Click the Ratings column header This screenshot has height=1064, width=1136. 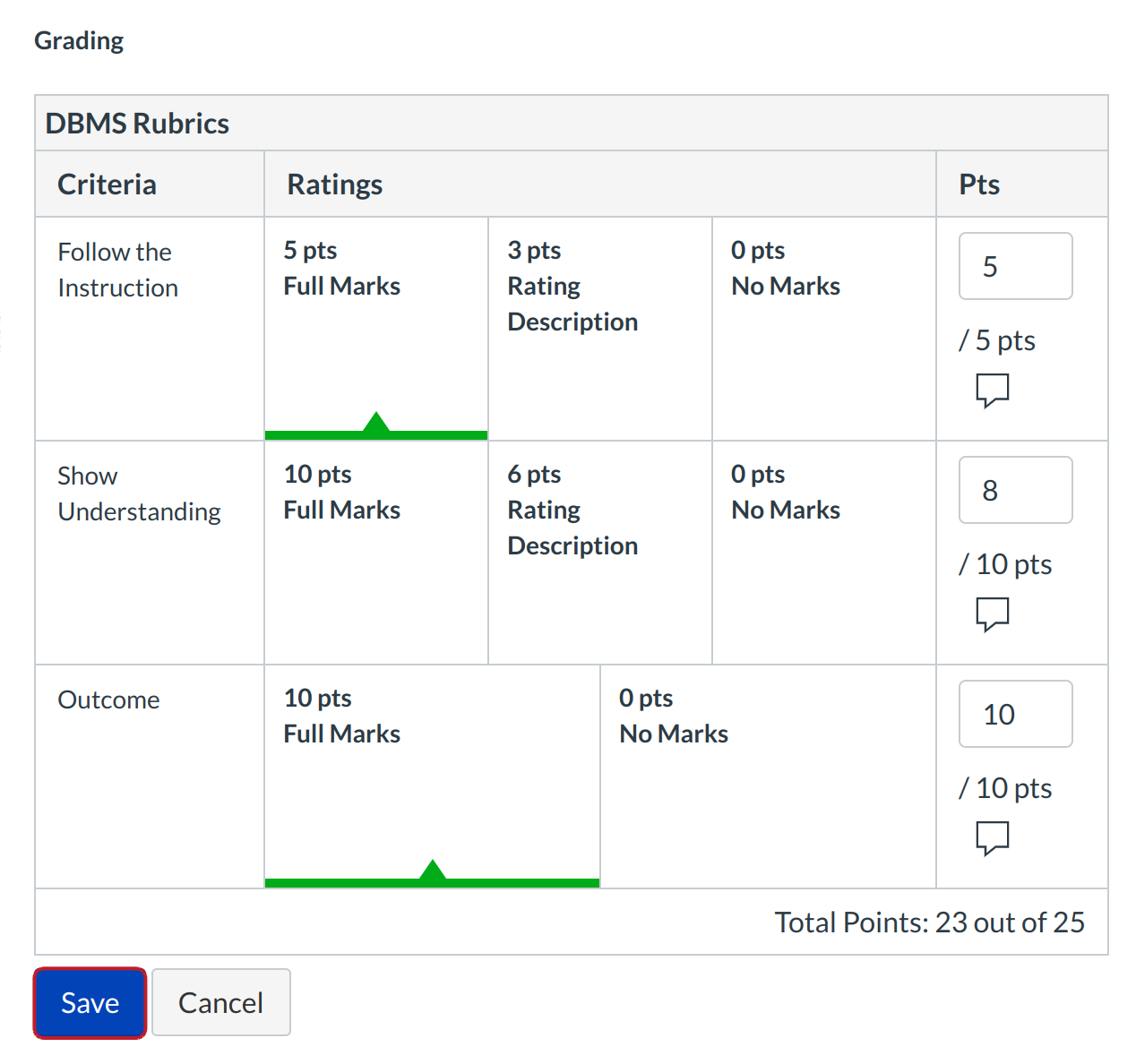click(334, 184)
